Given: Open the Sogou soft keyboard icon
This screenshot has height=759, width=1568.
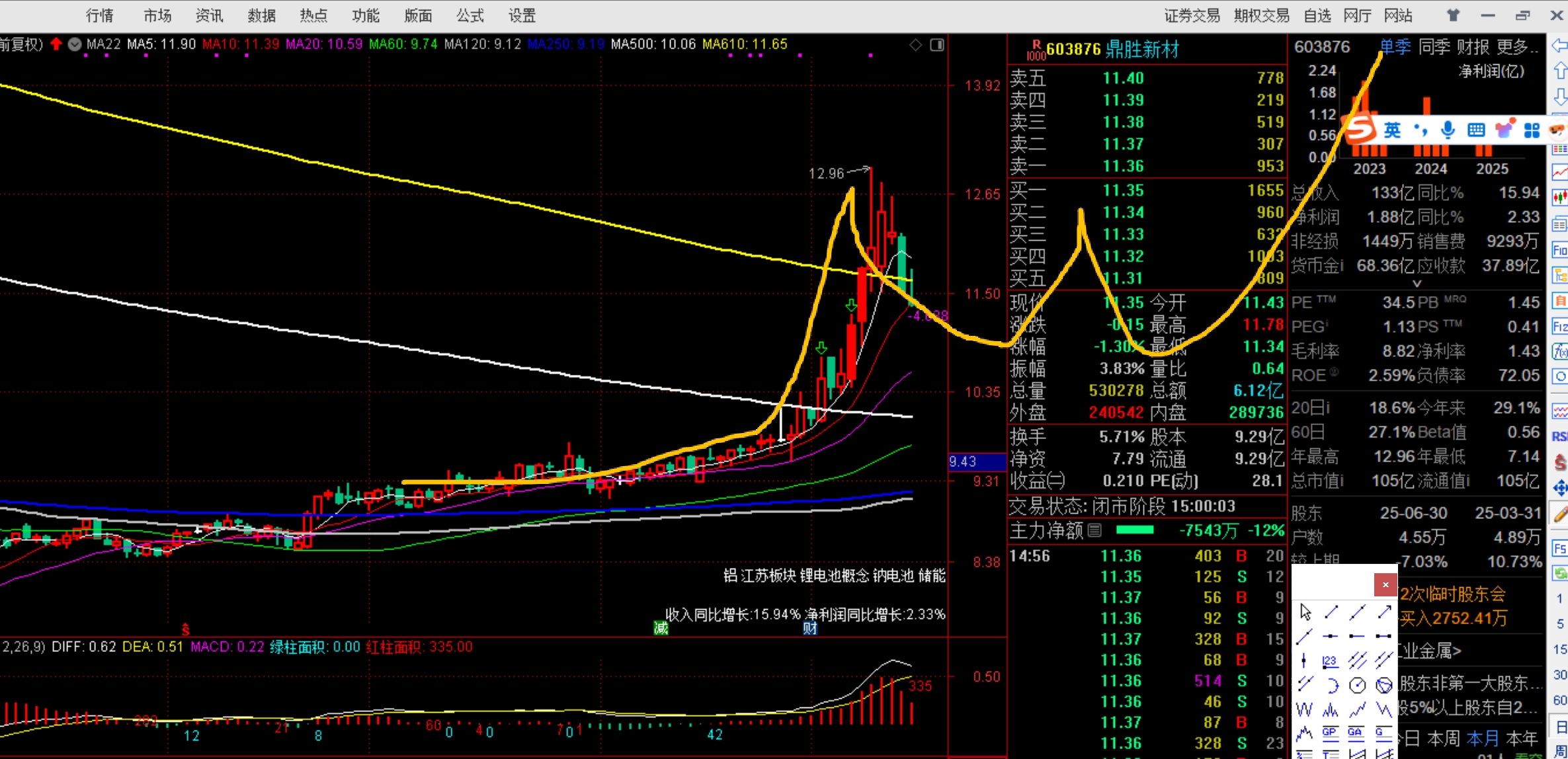Looking at the screenshot, I should (x=1476, y=130).
